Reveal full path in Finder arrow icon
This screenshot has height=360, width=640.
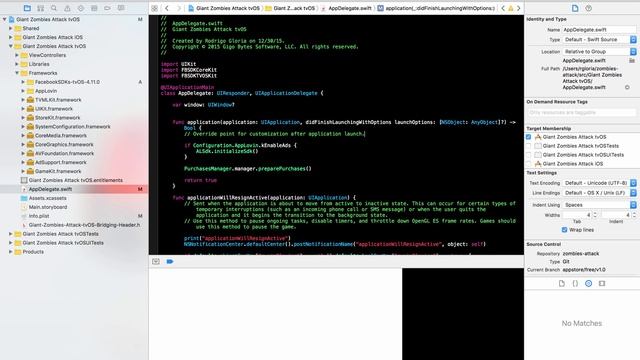[x=627, y=87]
